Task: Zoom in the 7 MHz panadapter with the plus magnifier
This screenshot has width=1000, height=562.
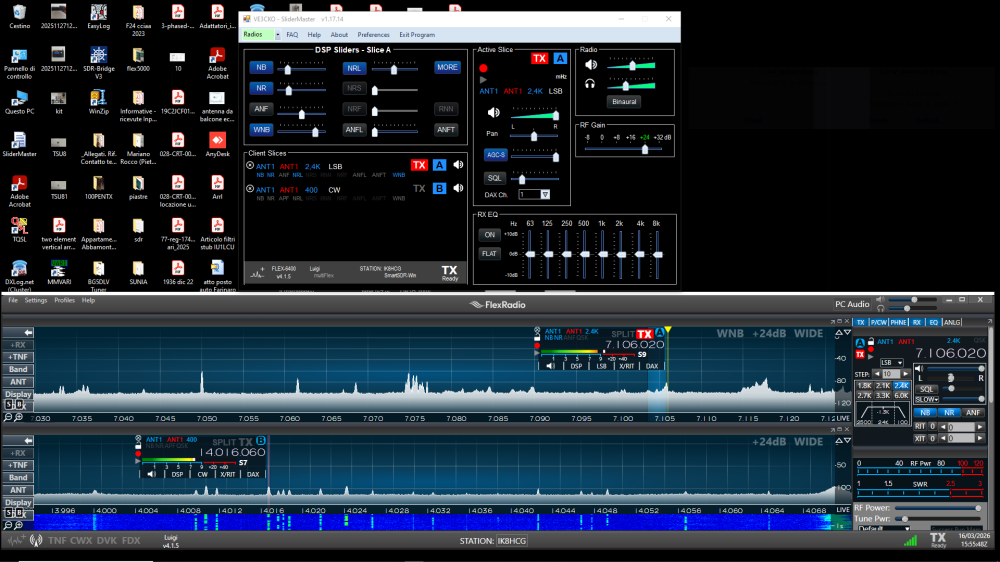Action: coord(18,417)
